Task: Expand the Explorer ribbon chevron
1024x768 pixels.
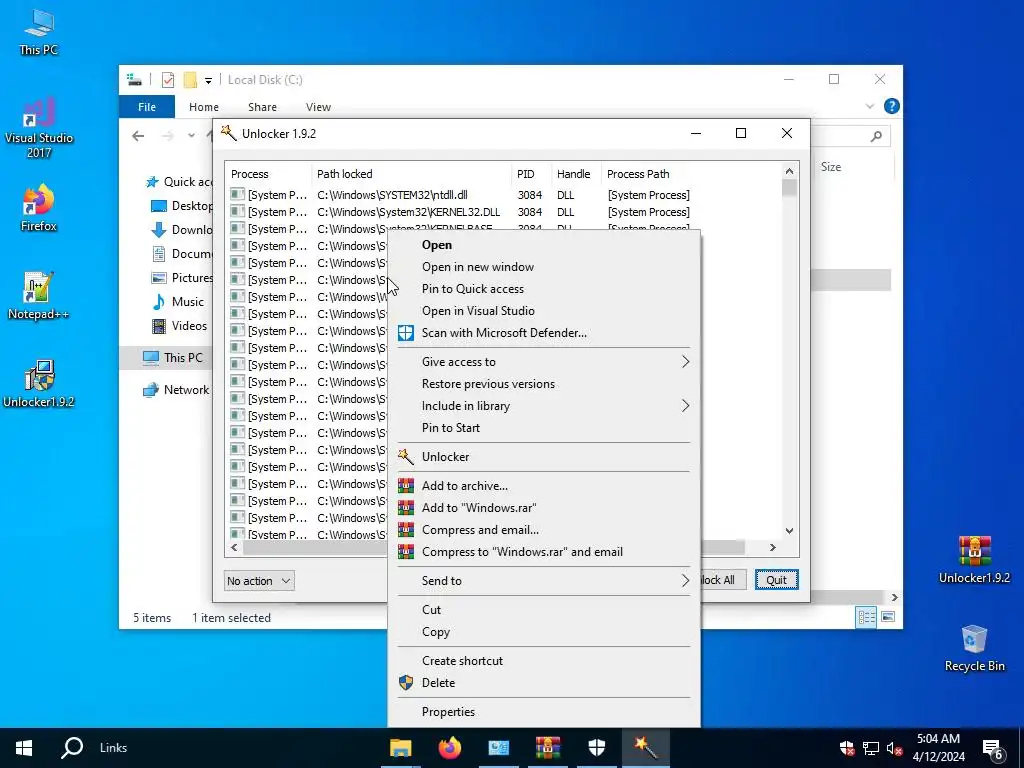Action: tap(869, 106)
